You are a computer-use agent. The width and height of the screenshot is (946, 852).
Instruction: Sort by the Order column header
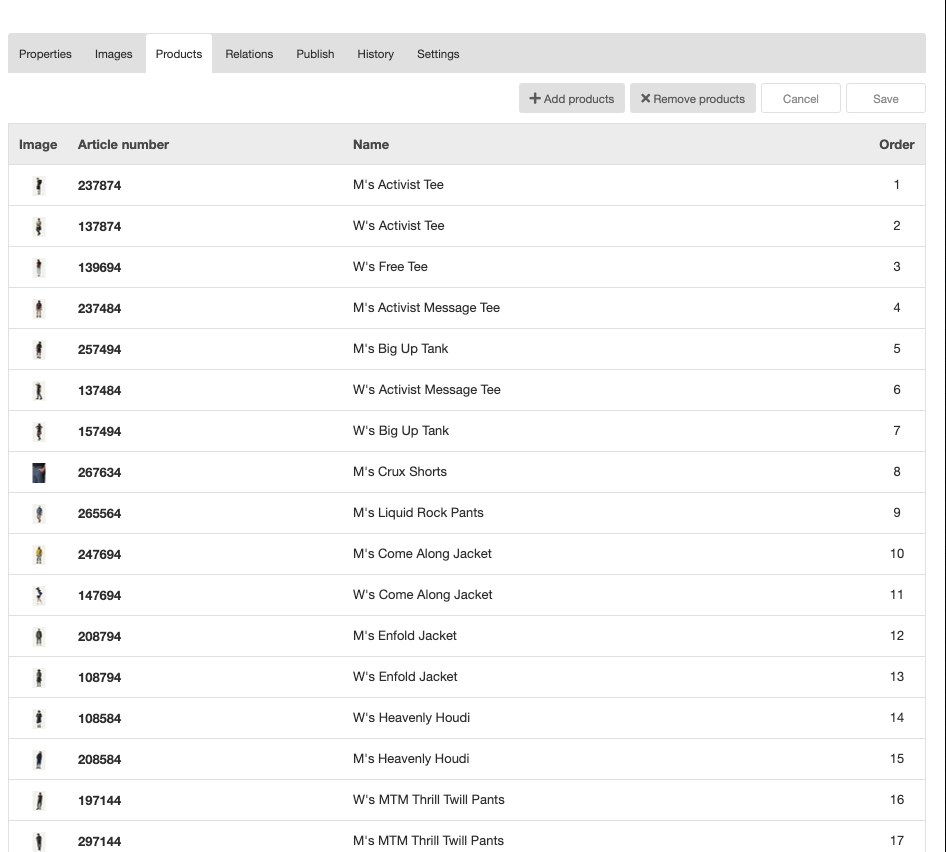point(896,144)
